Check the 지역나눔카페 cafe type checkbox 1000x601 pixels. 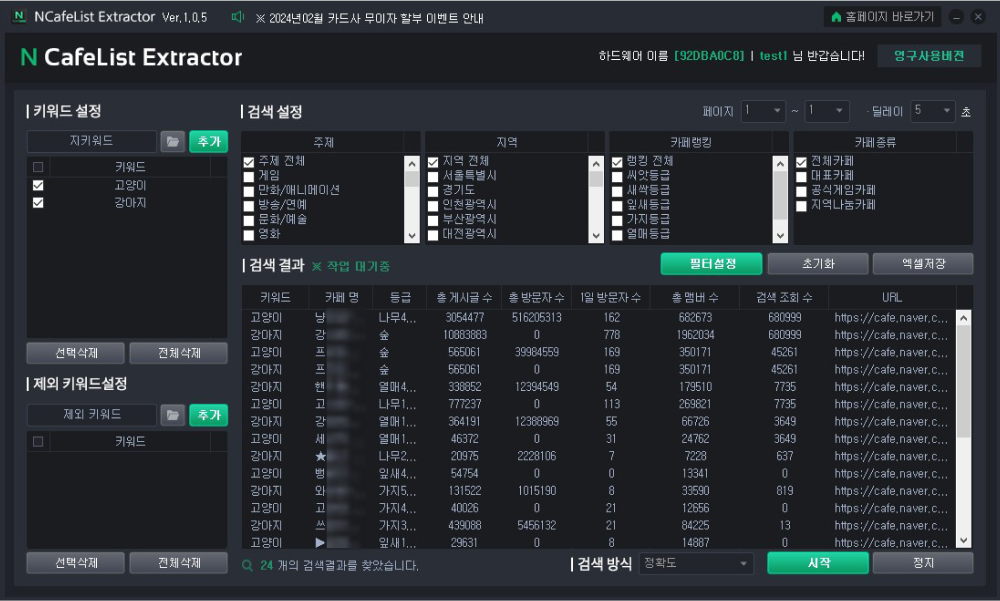click(802, 205)
